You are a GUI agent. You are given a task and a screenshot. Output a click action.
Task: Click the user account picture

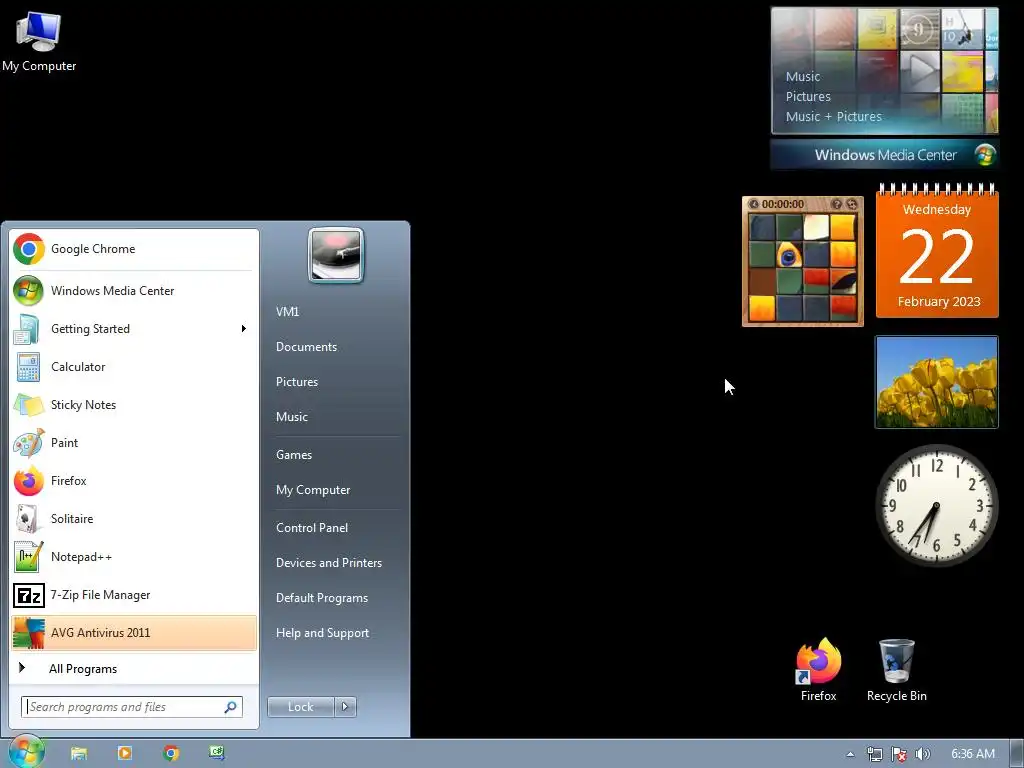coord(336,255)
